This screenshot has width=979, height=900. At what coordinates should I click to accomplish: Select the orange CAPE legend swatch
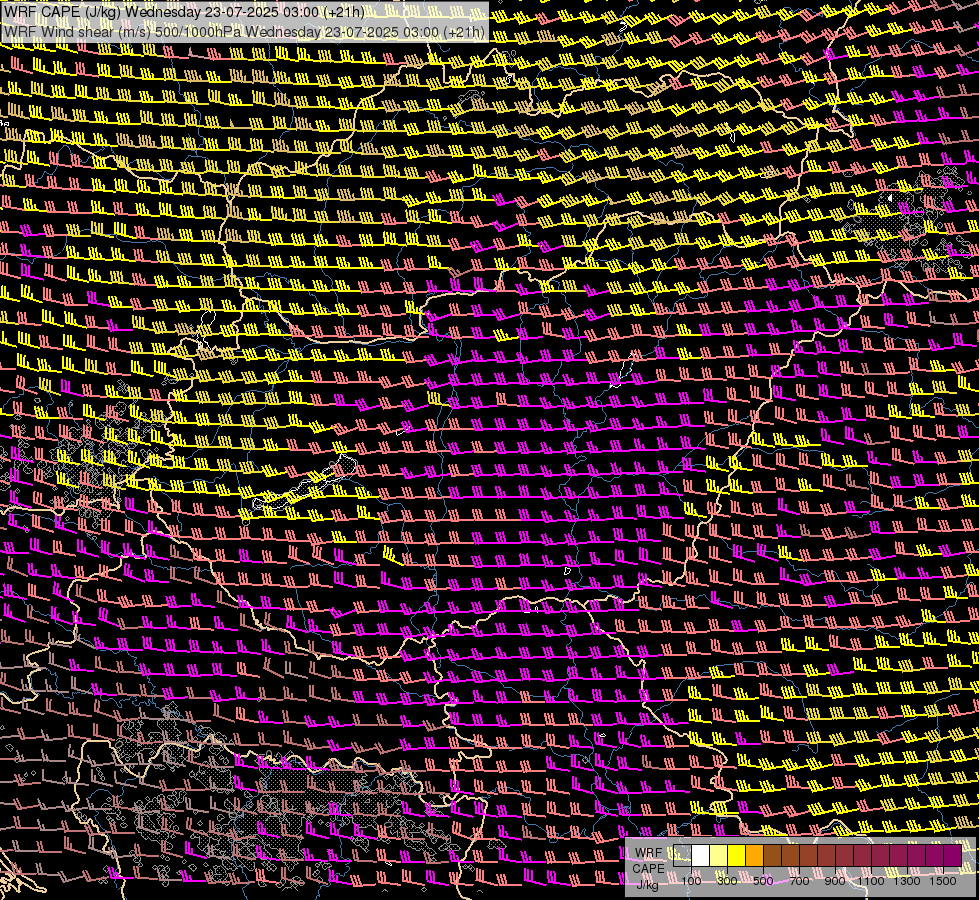pos(754,856)
